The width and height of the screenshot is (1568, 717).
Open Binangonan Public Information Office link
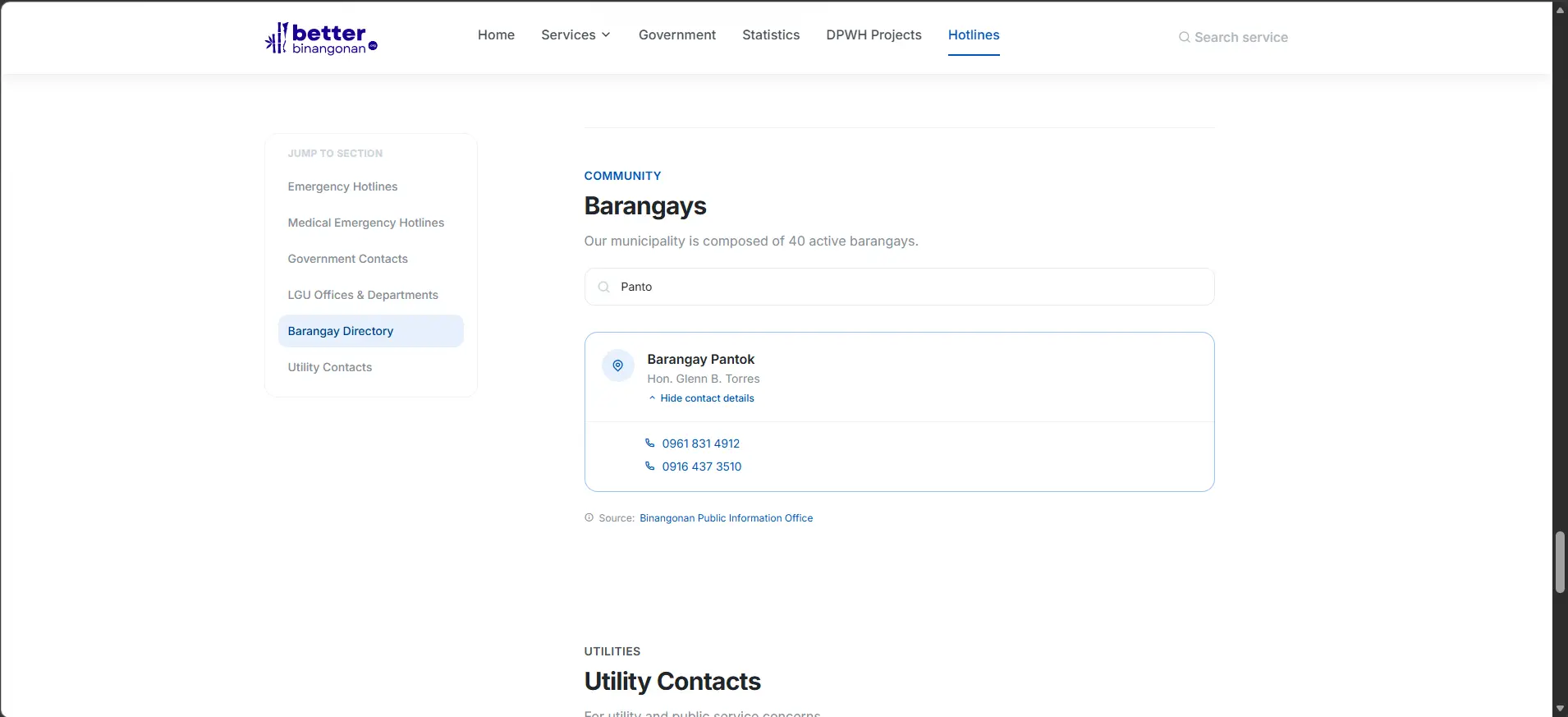click(x=727, y=518)
